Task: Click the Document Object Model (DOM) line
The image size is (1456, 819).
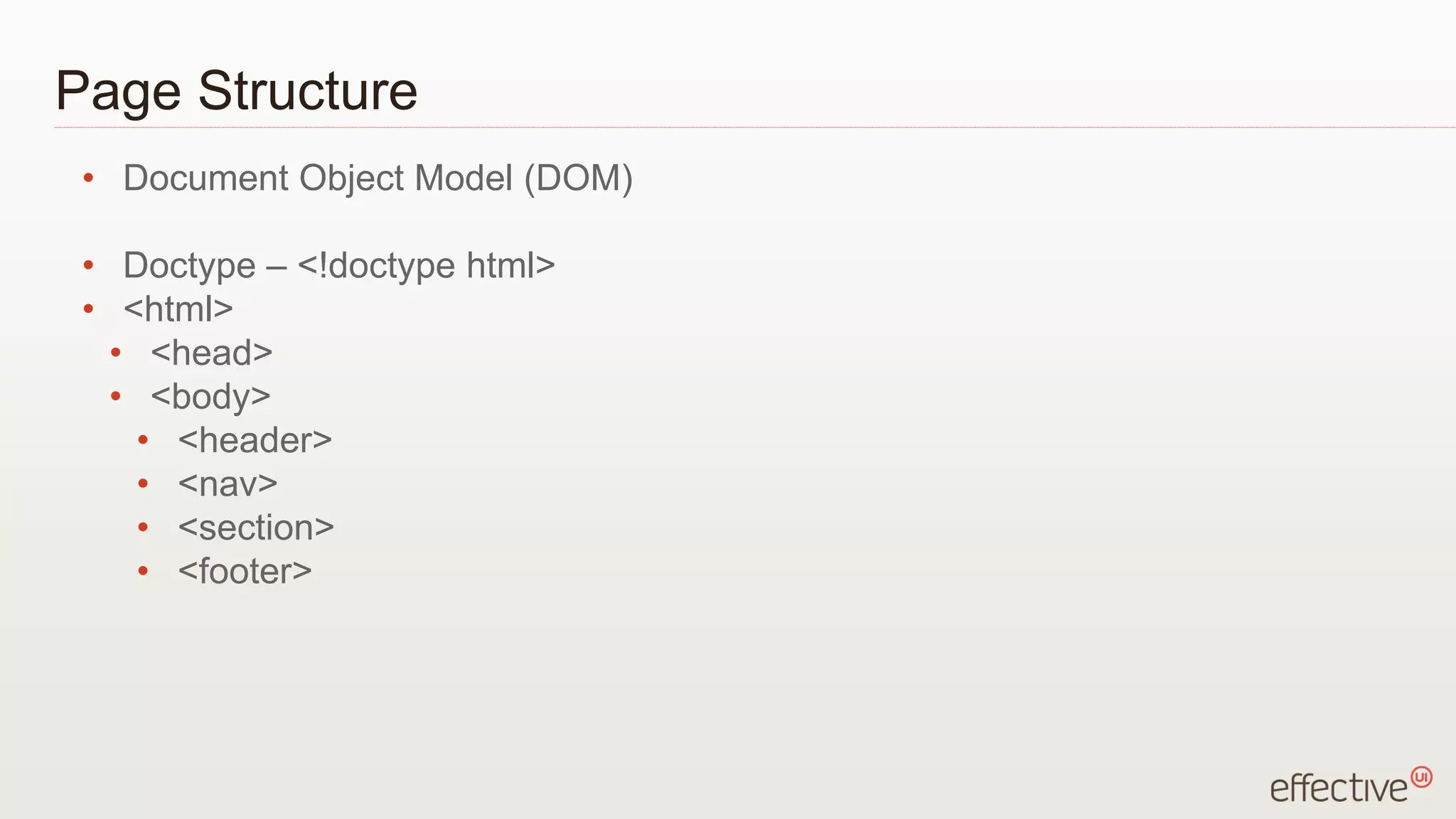Action: coord(378,178)
